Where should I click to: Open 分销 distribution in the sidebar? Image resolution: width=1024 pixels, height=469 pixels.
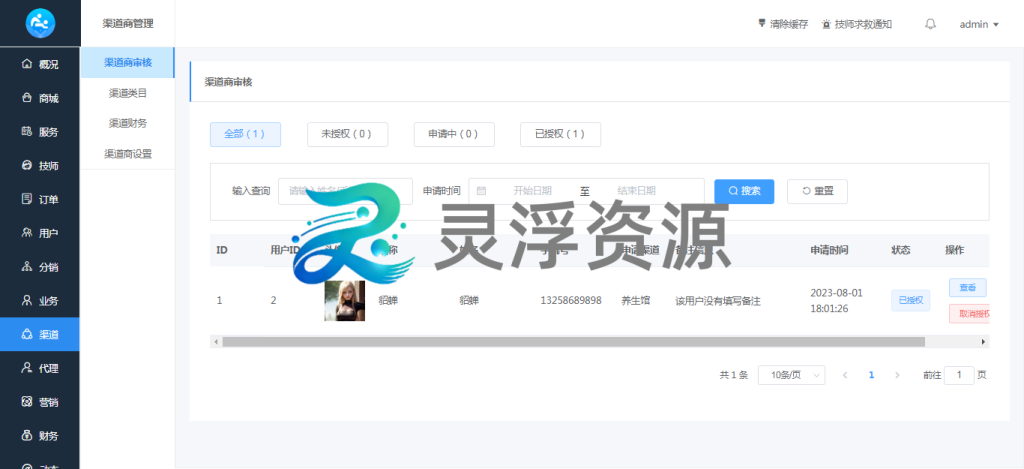click(40, 267)
